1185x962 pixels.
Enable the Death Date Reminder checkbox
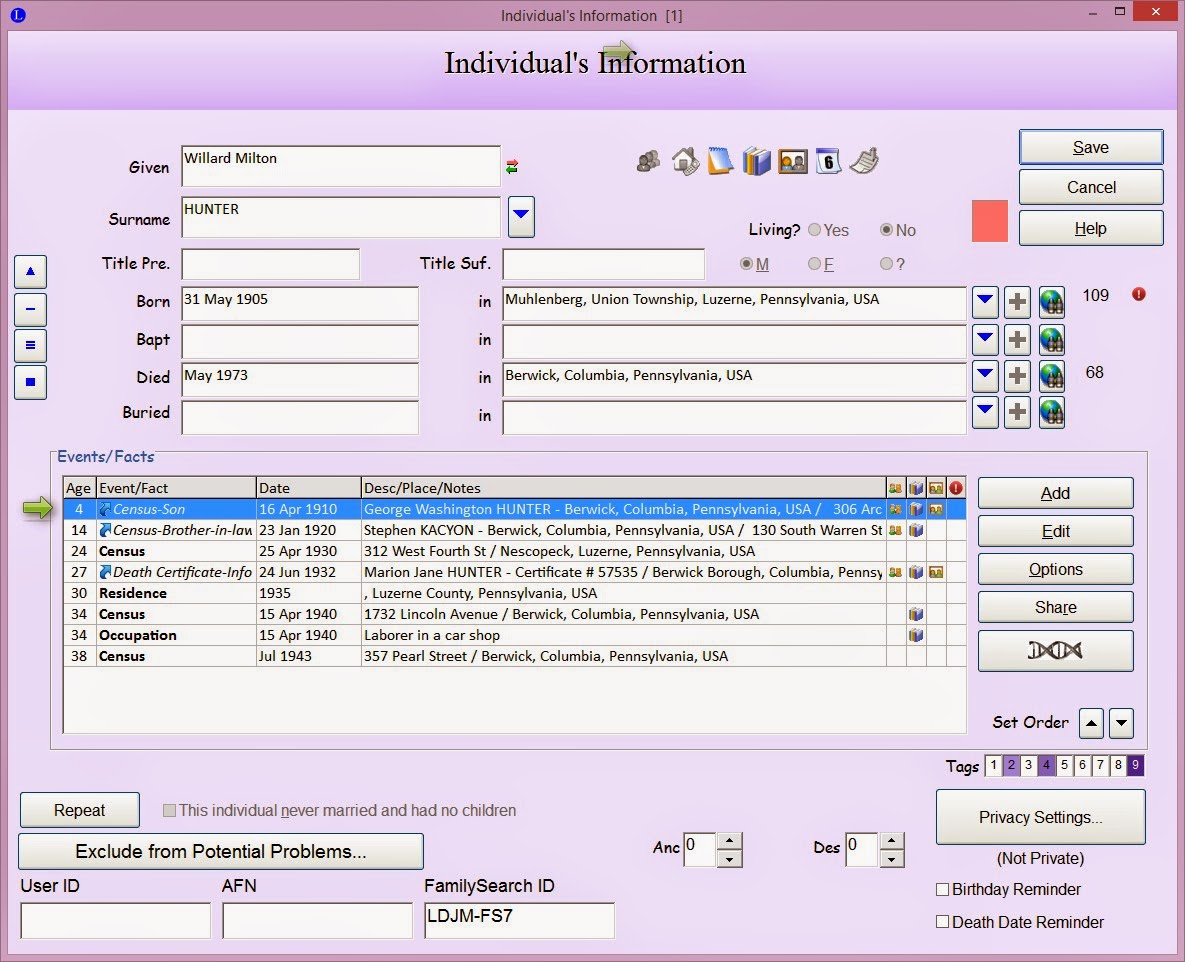click(x=942, y=922)
